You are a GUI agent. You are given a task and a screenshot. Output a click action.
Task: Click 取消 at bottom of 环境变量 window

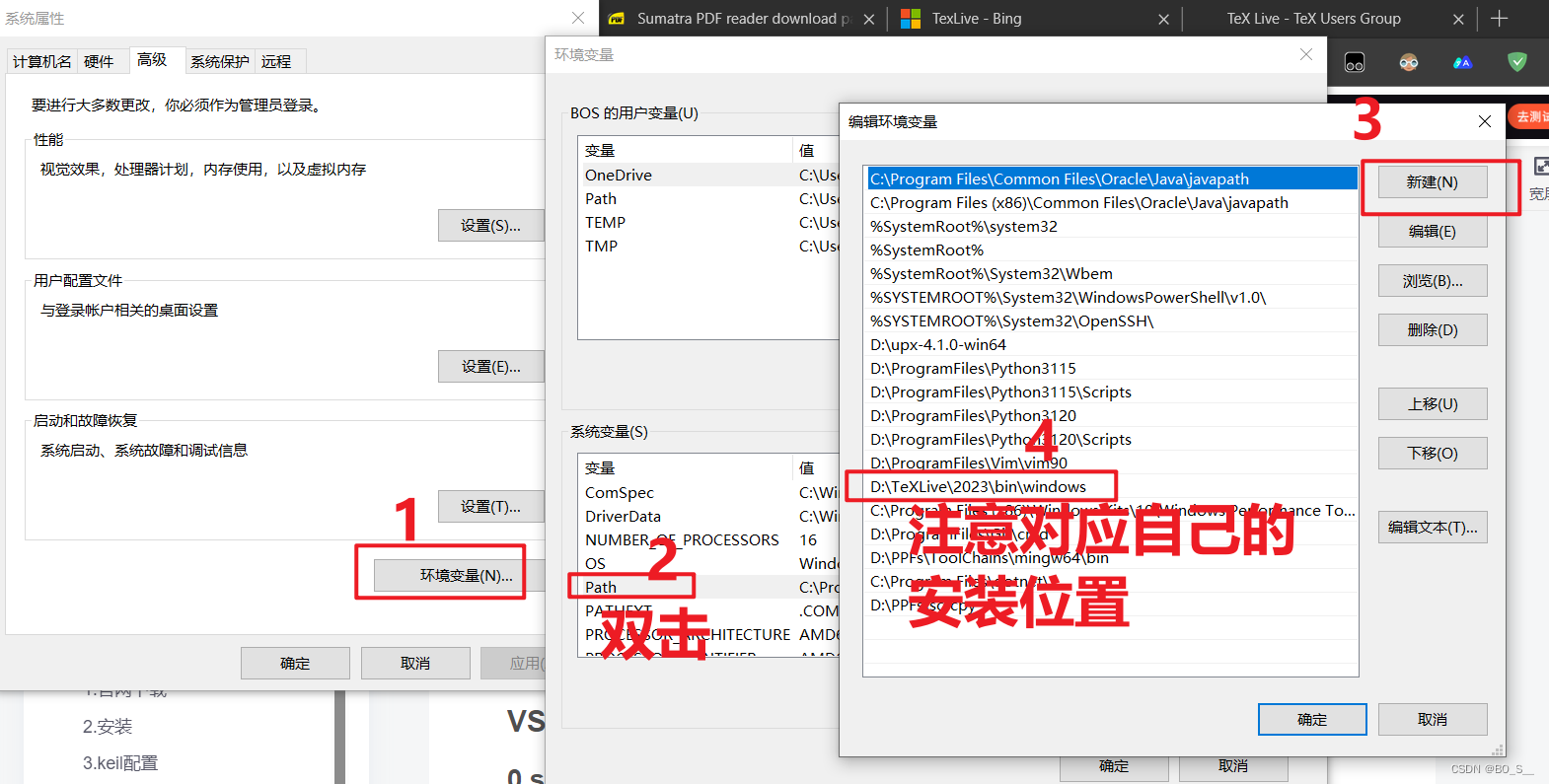pos(1233,767)
